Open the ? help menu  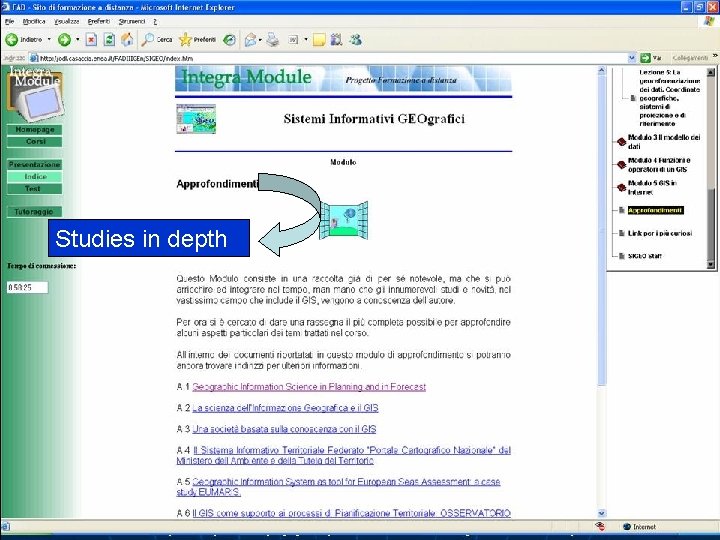click(x=155, y=22)
